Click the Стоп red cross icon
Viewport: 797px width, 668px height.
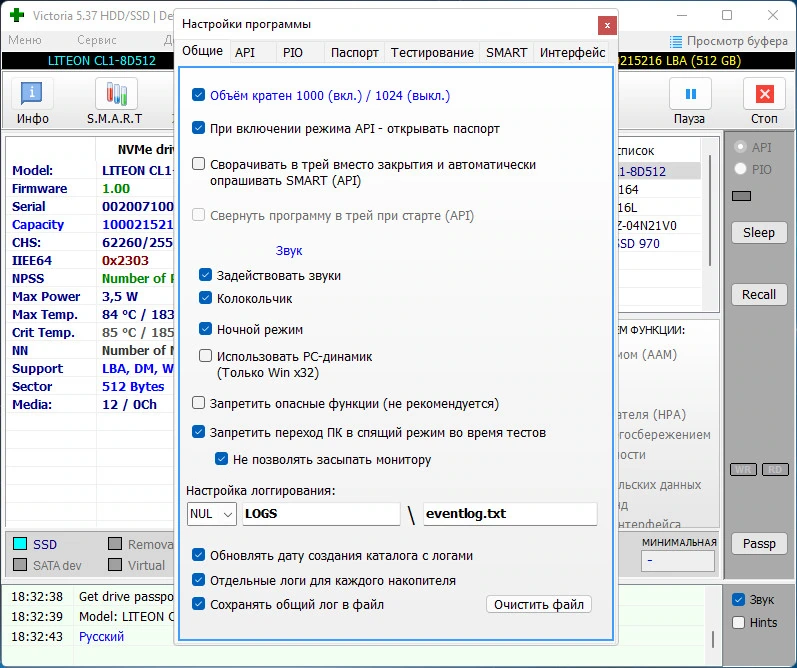coord(764,94)
